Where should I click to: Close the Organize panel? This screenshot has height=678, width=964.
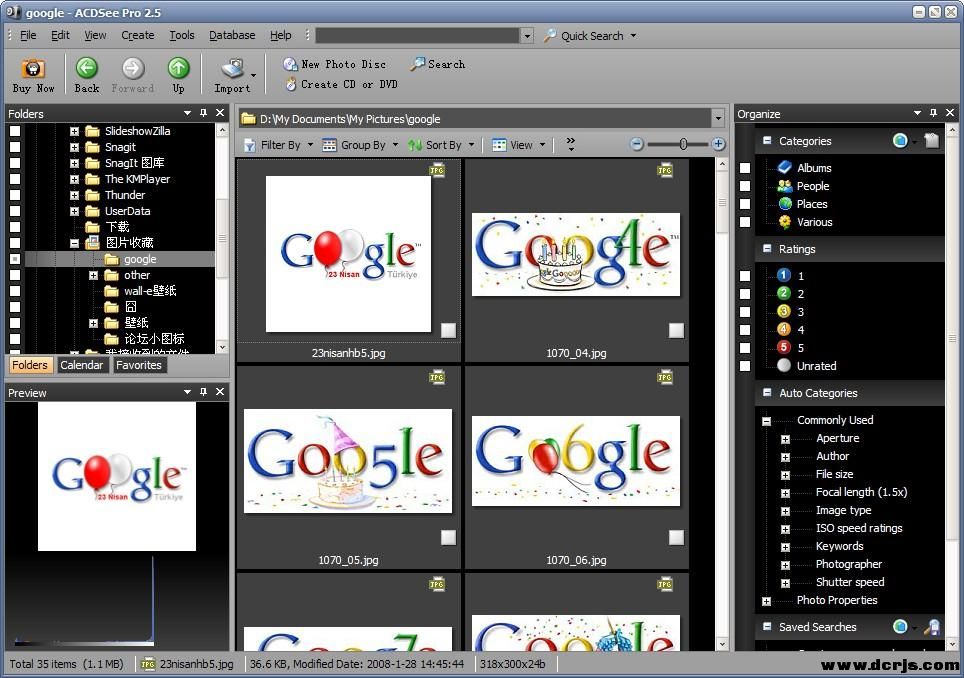coord(950,113)
